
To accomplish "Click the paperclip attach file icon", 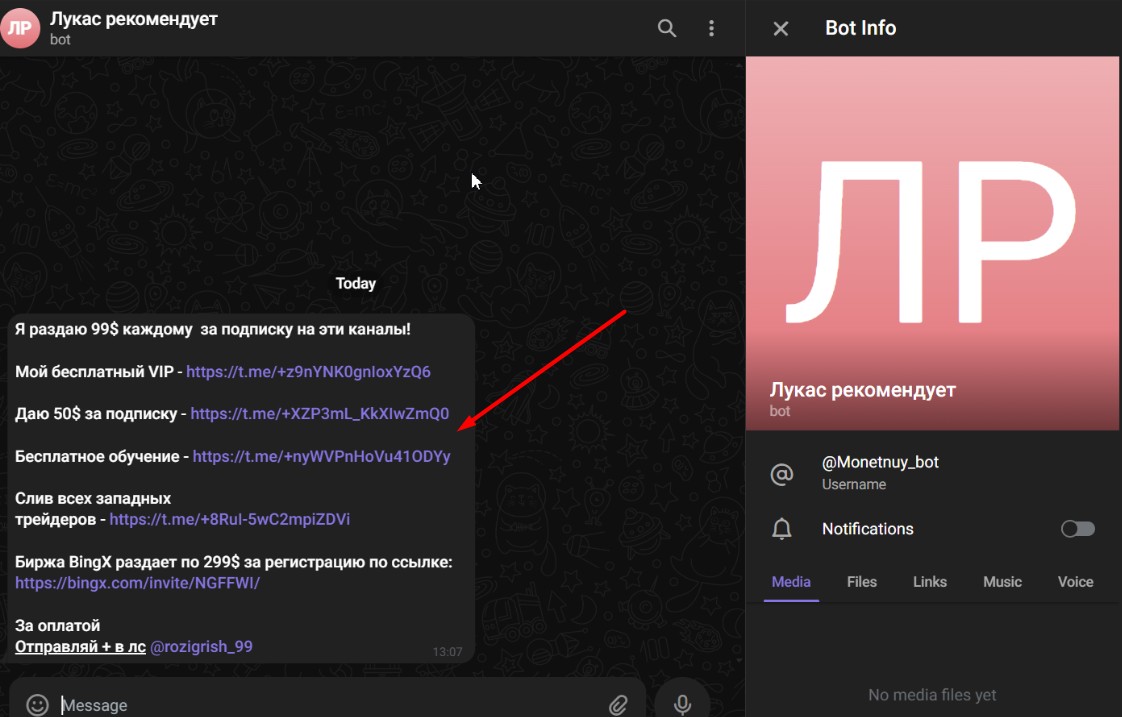I will pyautogui.click(x=618, y=705).
